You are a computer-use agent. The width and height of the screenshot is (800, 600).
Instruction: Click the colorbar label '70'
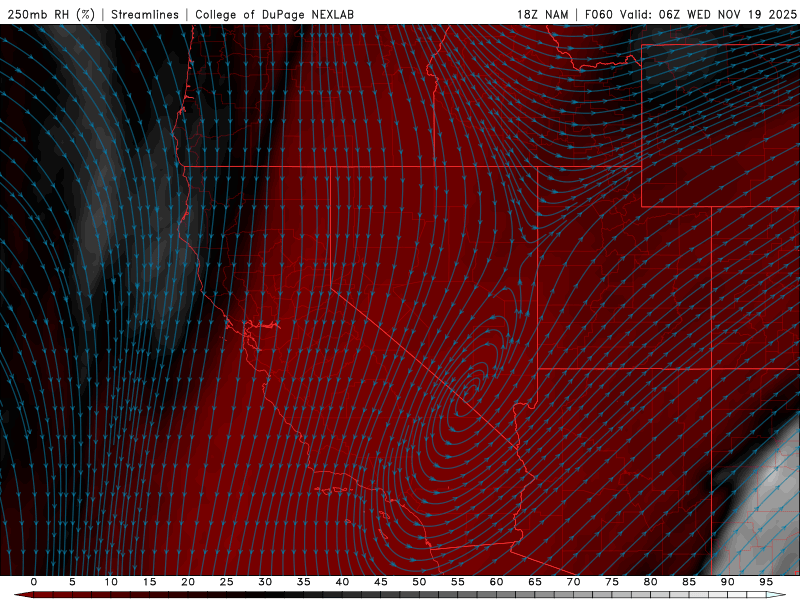(573, 582)
